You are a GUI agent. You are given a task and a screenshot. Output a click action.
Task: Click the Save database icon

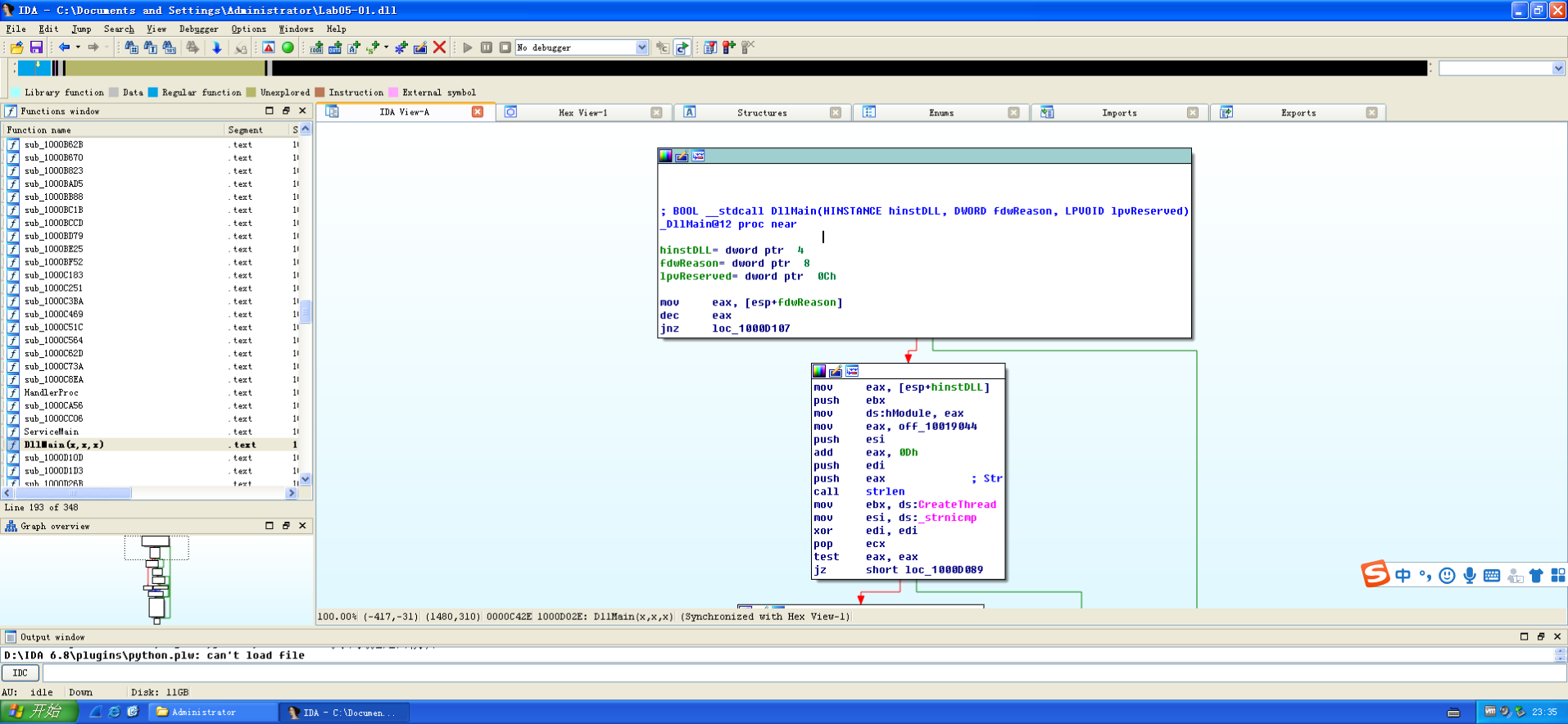click(x=36, y=48)
